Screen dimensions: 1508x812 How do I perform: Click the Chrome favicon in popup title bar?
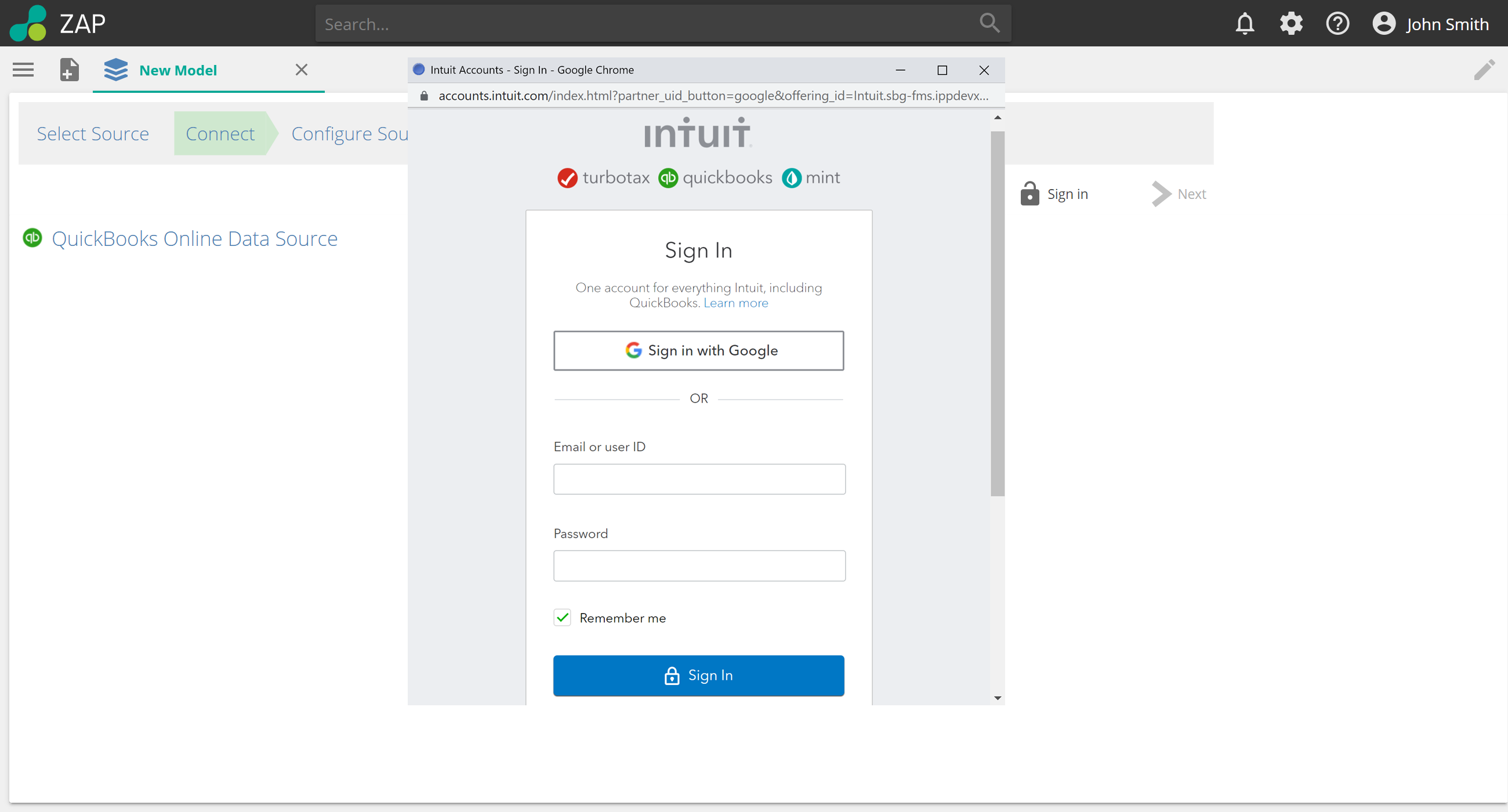click(x=419, y=70)
